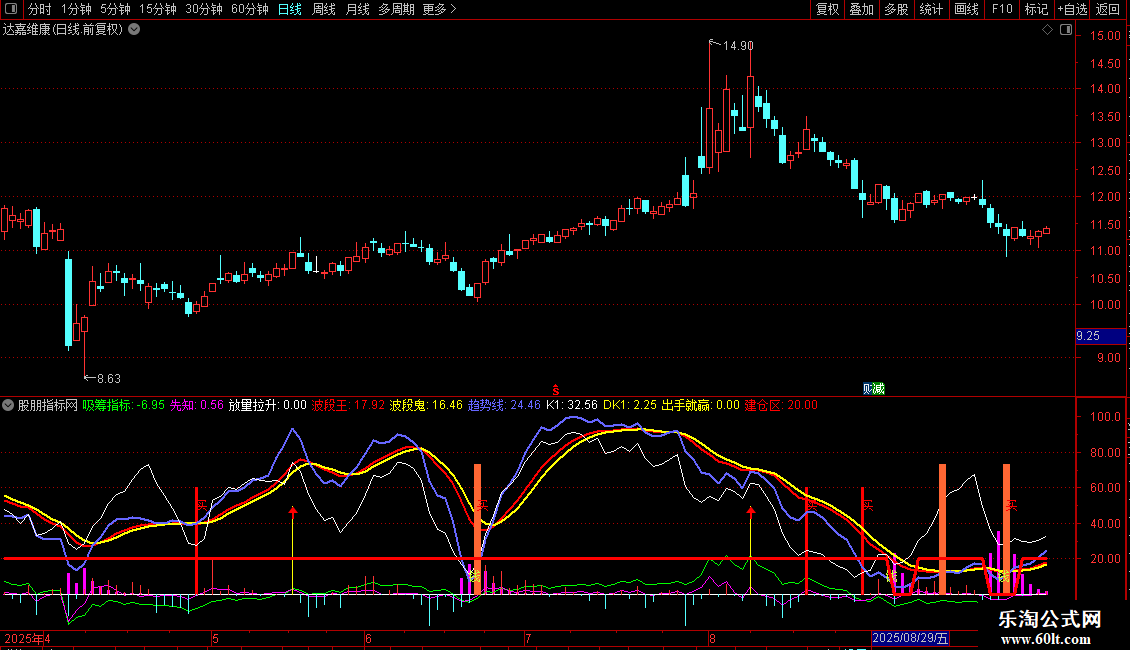Screen dimensions: 1130x650
Task: Select the 日线 daily chart tab
Action: [x=290, y=9]
